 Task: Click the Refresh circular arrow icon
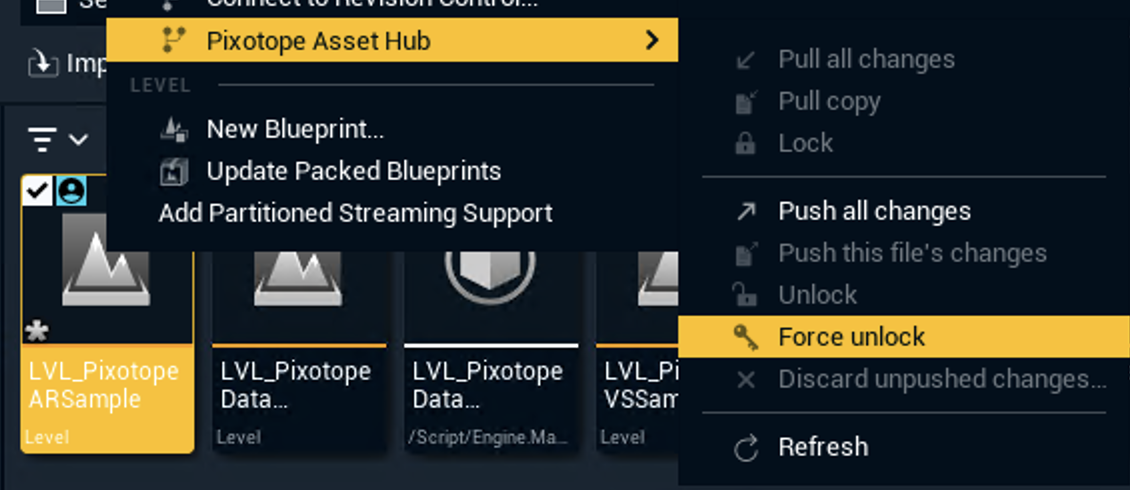pos(746,448)
